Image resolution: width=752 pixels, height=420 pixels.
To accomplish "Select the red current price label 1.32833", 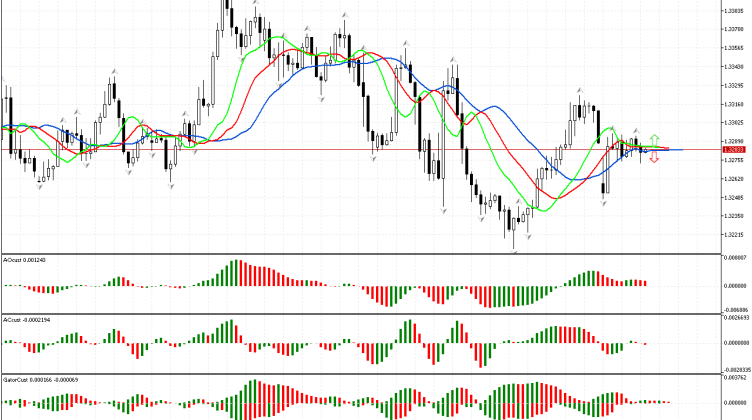I will [733, 150].
